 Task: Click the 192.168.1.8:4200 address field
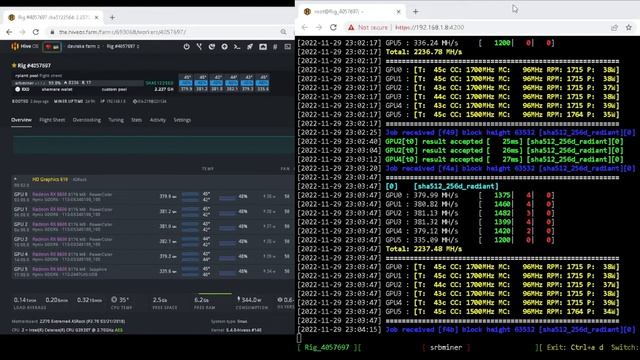point(429,27)
